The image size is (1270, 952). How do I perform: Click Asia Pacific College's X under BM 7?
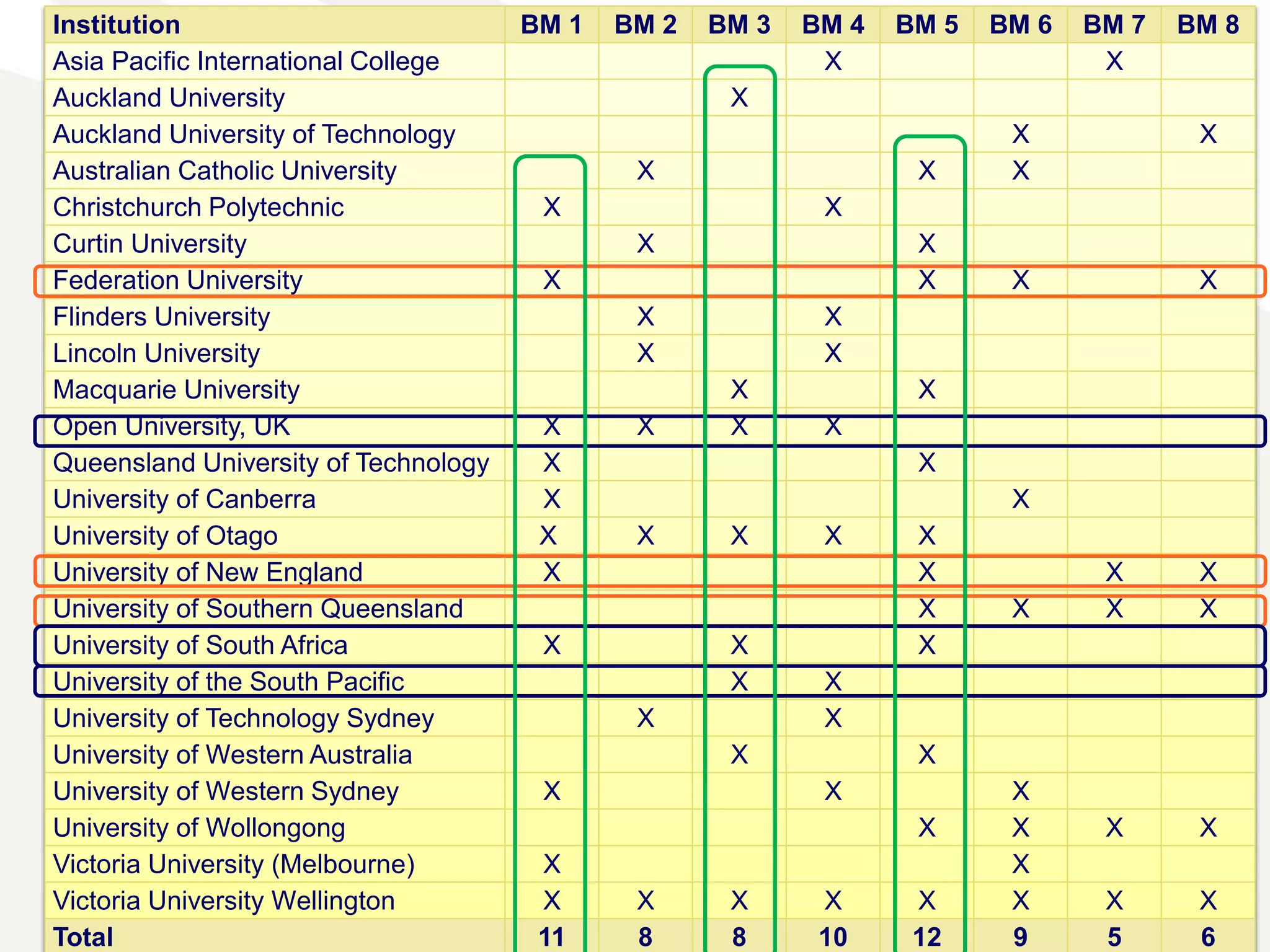pos(1114,61)
